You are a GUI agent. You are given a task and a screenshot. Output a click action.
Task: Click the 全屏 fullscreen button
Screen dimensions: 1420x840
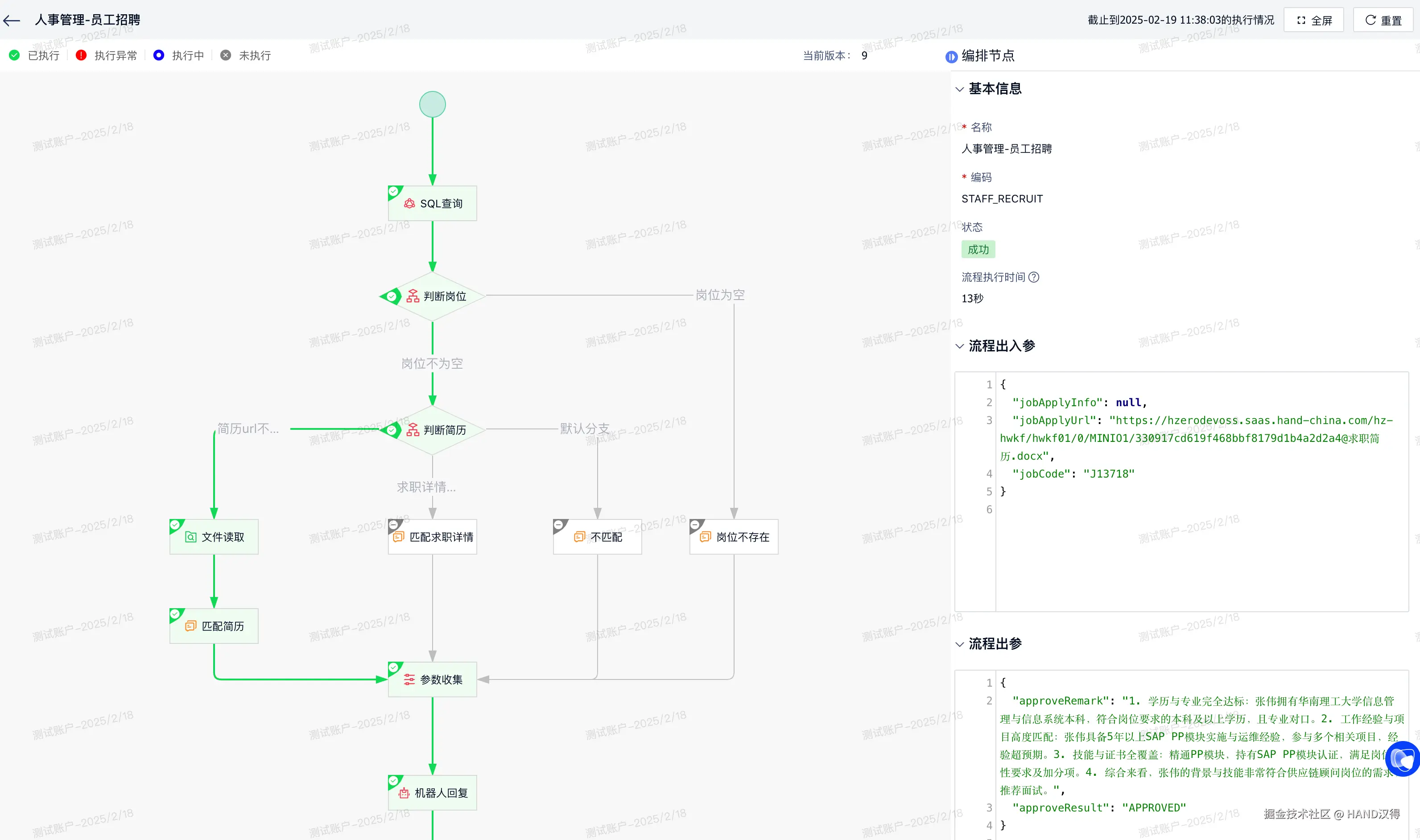point(1313,21)
